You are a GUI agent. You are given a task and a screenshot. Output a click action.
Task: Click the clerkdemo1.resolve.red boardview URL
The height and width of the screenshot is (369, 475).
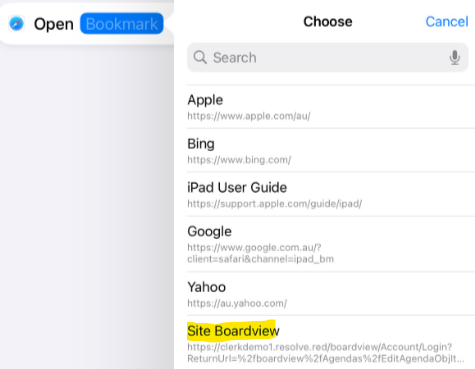click(326, 353)
